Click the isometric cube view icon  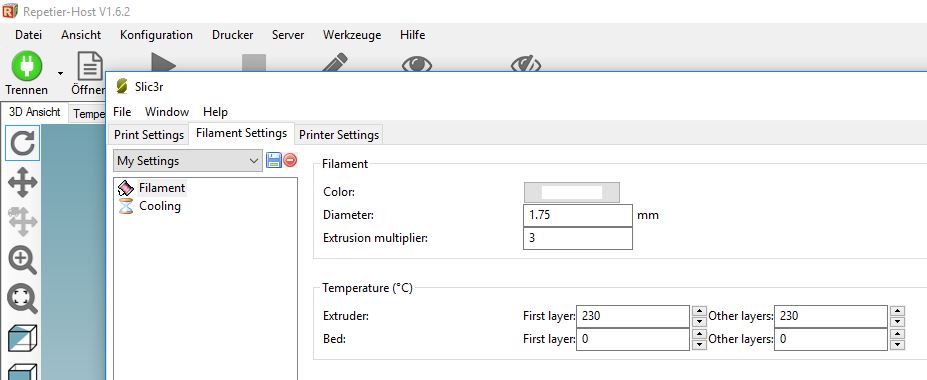[x=22, y=339]
